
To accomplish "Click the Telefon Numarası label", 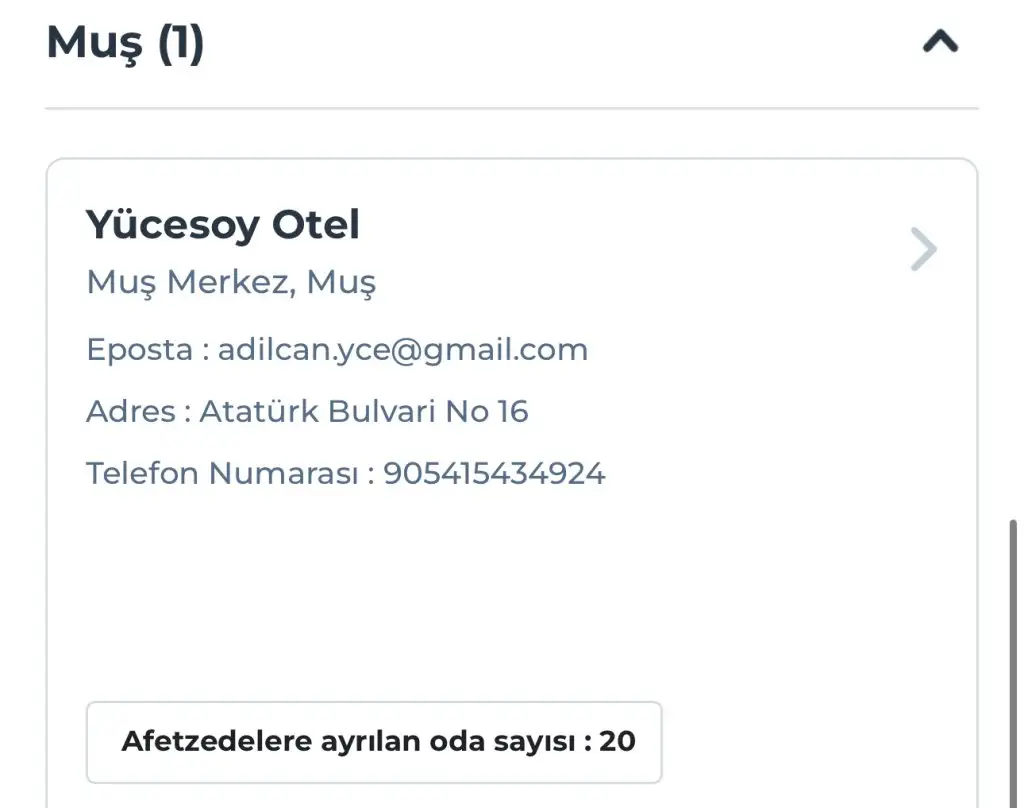I will [x=221, y=473].
